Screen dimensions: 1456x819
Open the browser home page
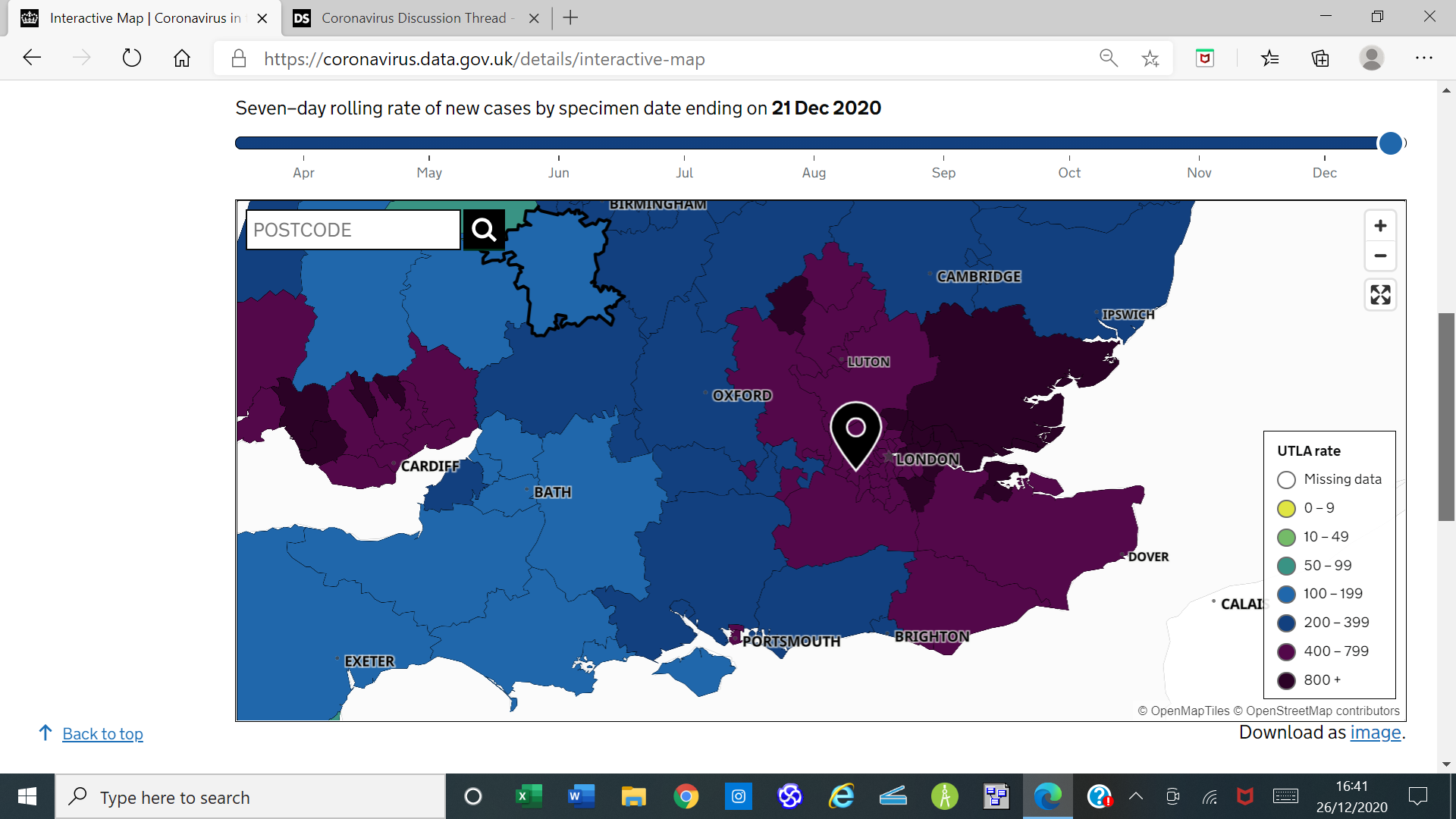pos(182,58)
